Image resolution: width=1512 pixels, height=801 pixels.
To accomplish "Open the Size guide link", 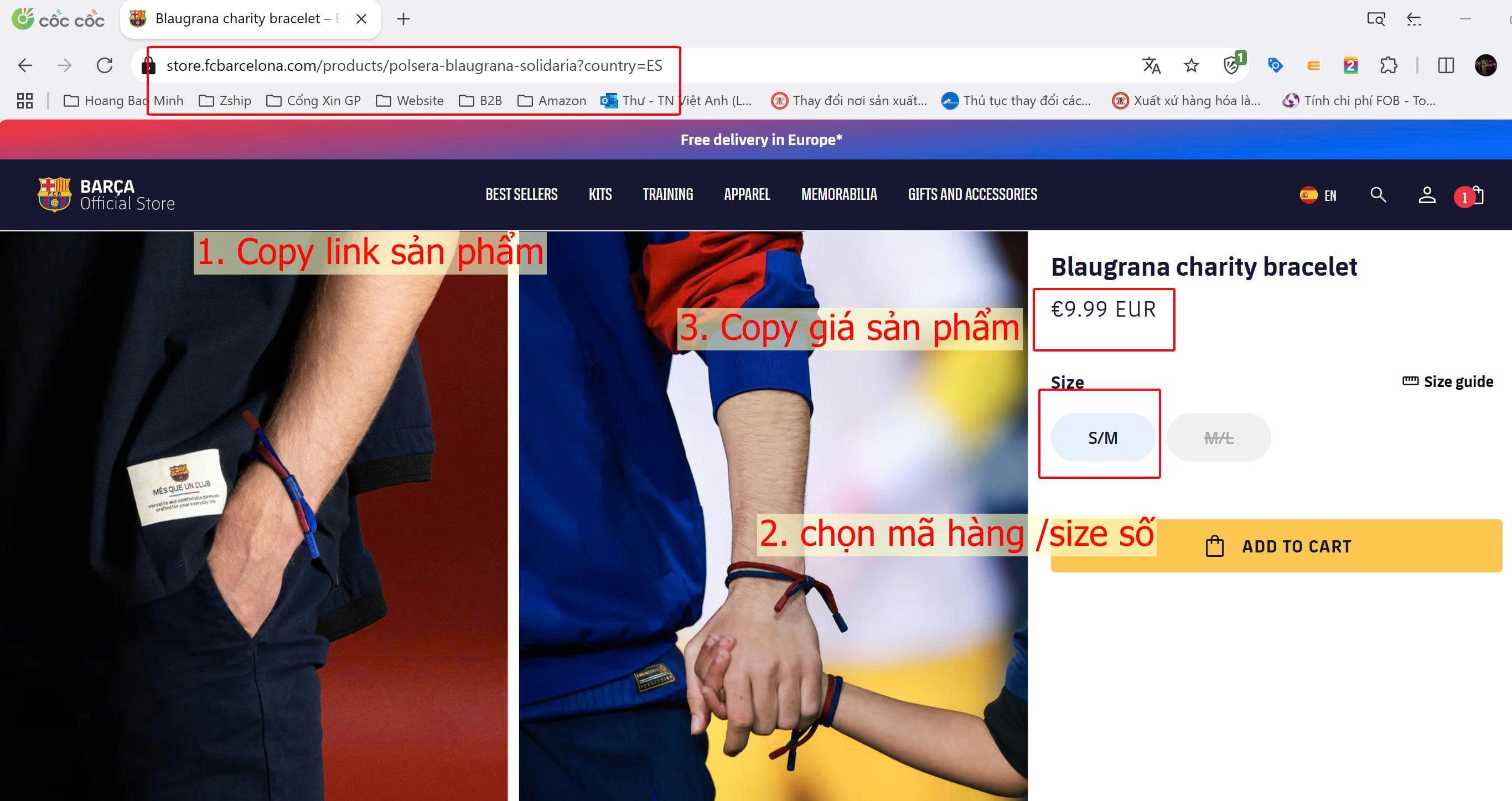I will [x=1448, y=382].
